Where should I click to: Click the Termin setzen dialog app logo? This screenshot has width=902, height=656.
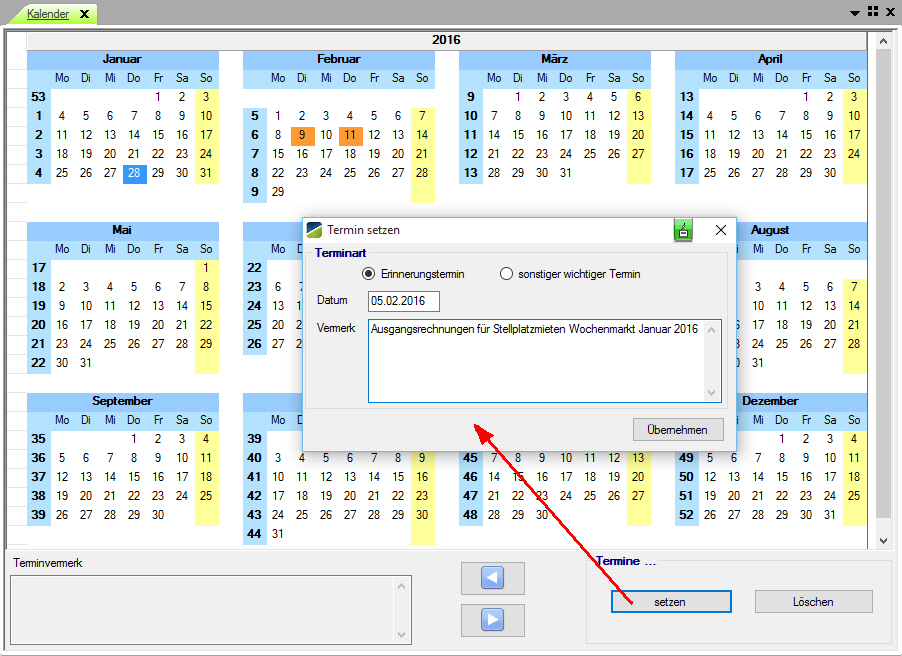[x=315, y=230]
